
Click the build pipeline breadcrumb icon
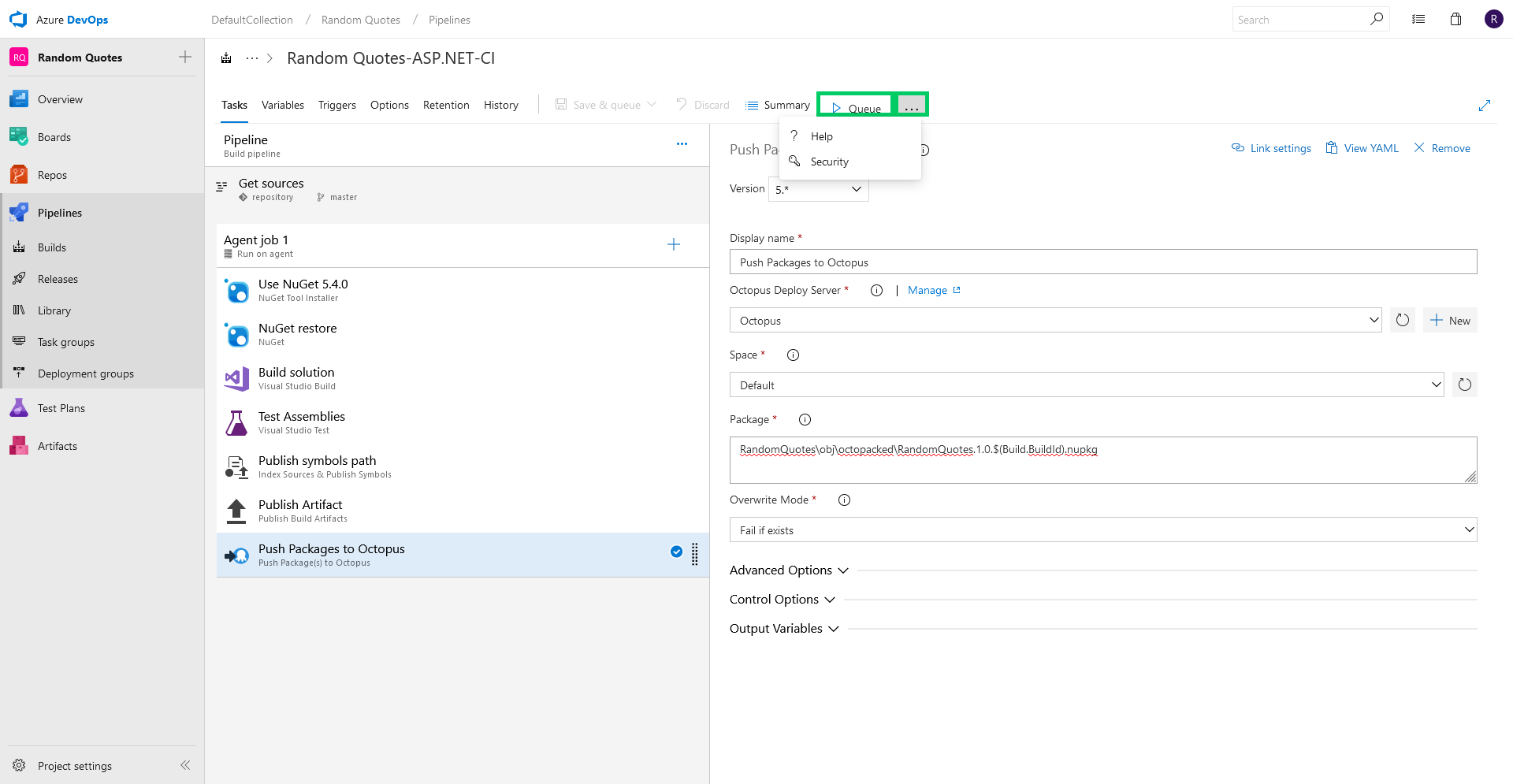pos(226,58)
